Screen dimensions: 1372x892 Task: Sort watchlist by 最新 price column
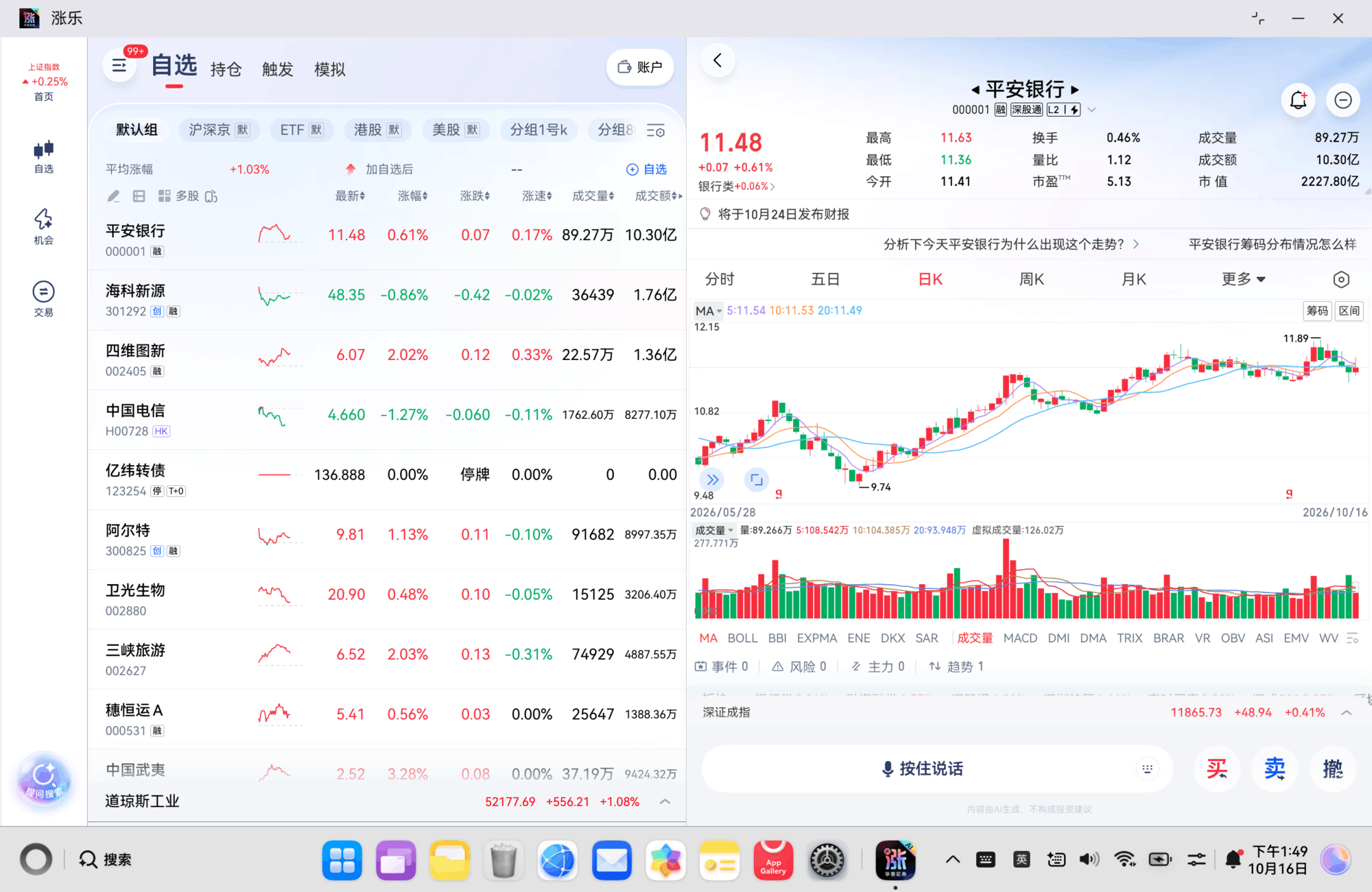pos(350,196)
